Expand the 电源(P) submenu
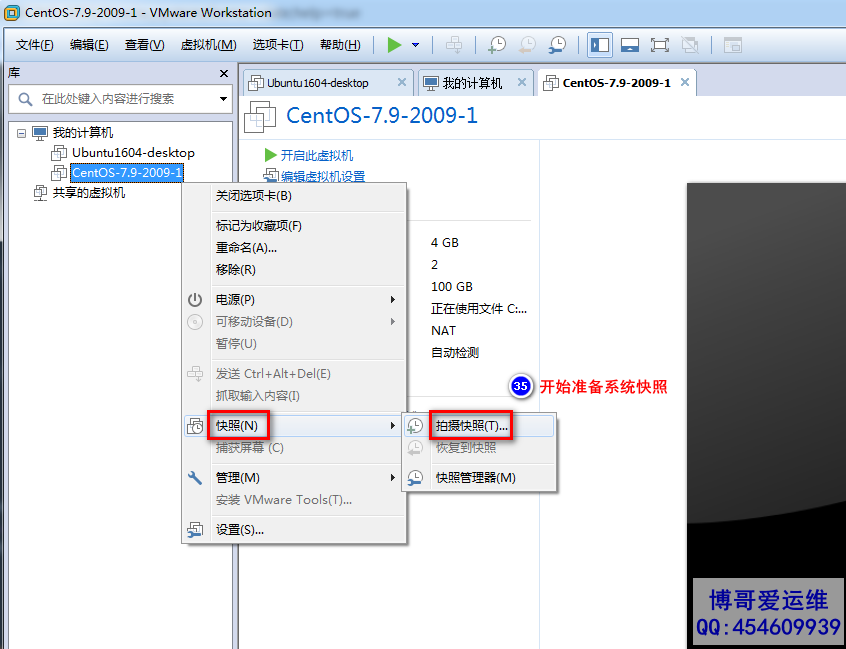 [x=294, y=299]
